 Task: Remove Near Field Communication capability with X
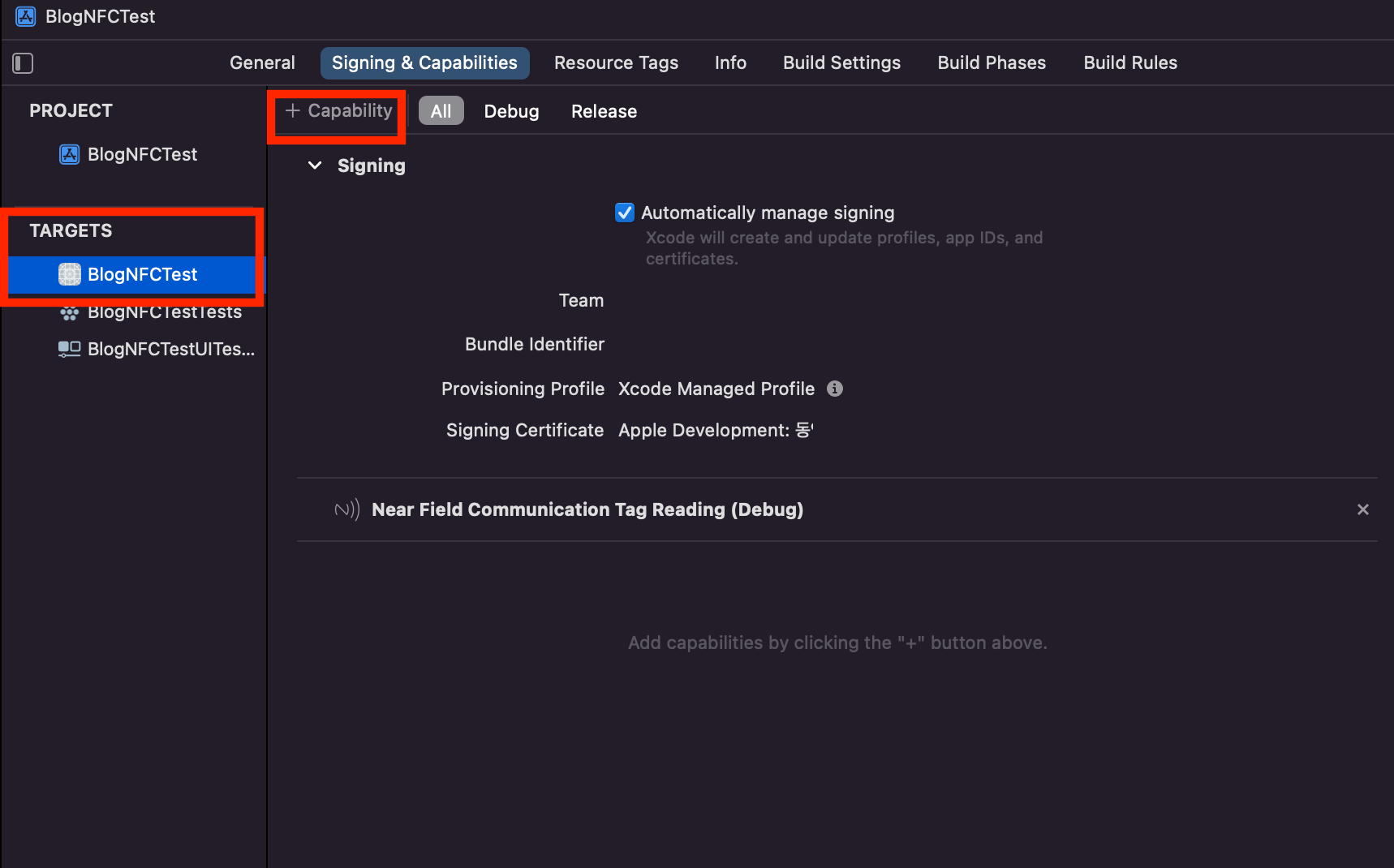pos(1363,509)
